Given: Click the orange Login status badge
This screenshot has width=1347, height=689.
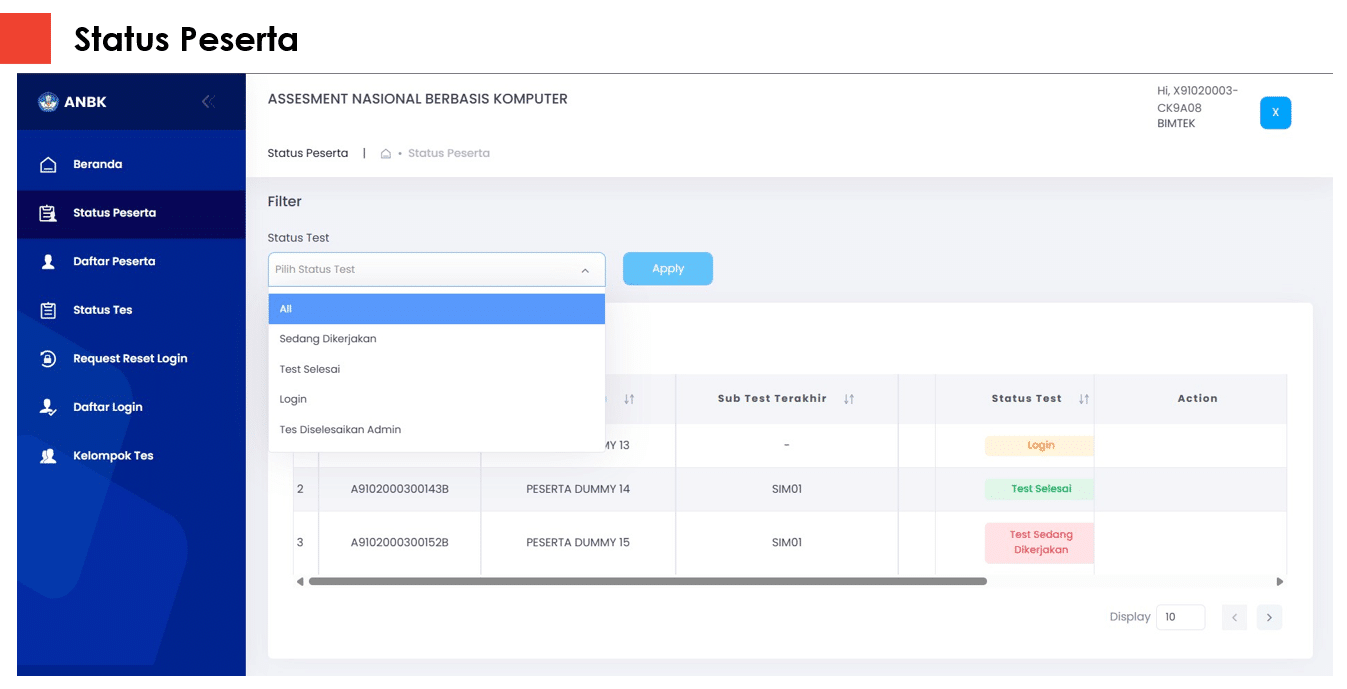Looking at the screenshot, I should click(x=1039, y=446).
